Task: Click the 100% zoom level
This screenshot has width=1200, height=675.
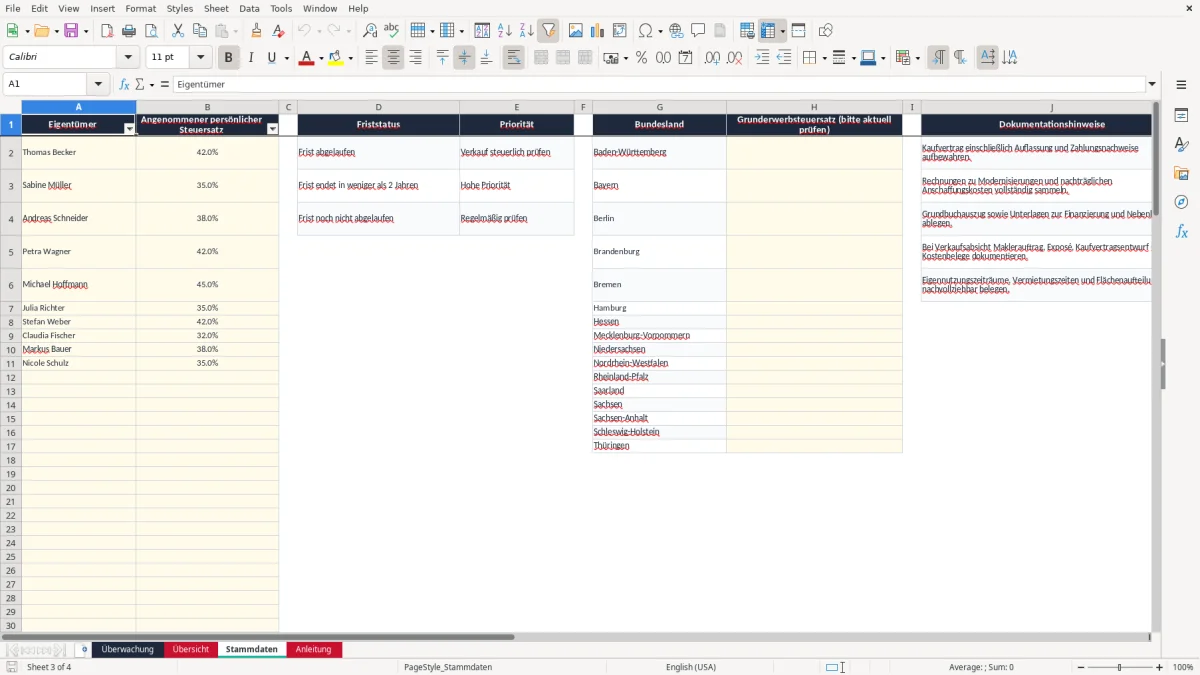Action: pos(1183,667)
